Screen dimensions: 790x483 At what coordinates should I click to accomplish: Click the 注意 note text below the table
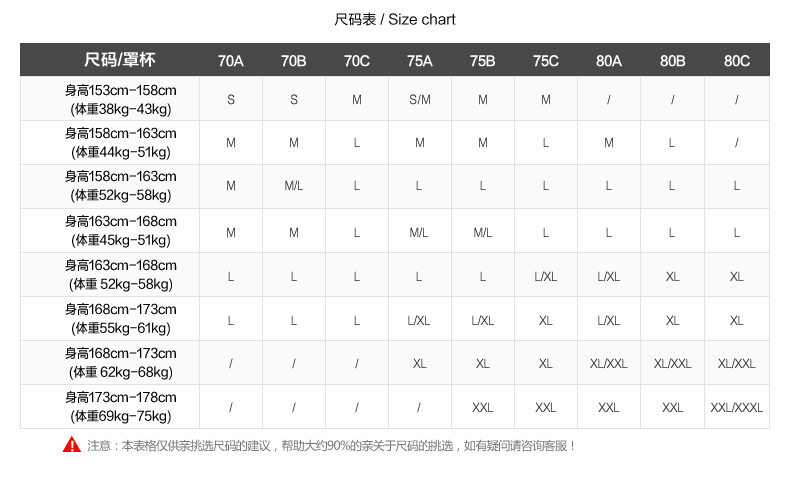click(x=332, y=446)
